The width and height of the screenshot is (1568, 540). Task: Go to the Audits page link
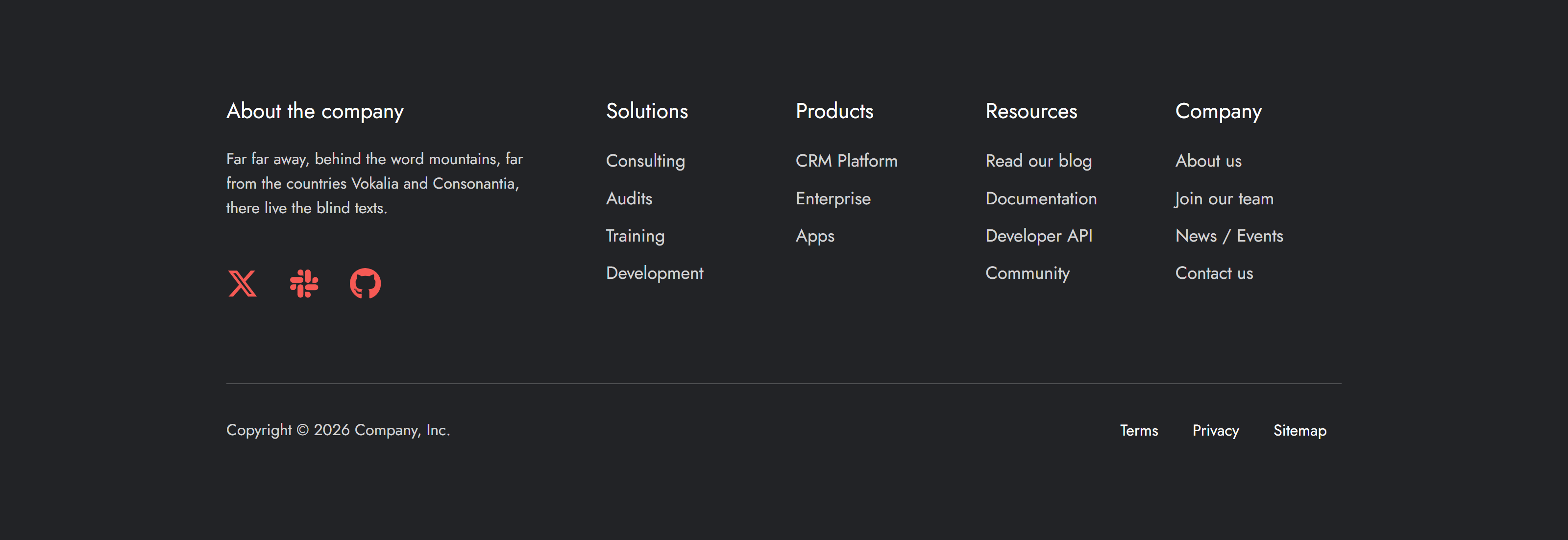tap(629, 198)
